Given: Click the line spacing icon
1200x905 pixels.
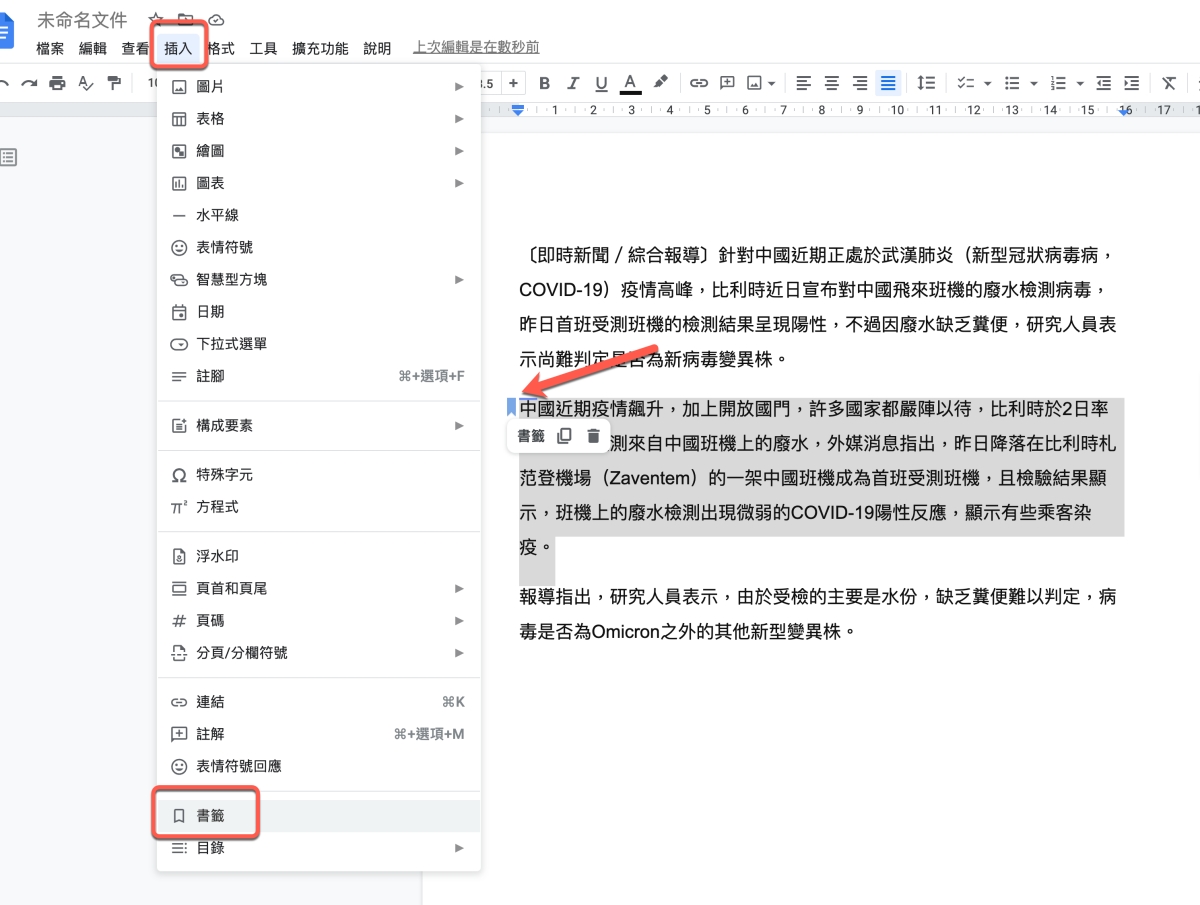Looking at the screenshot, I should tap(927, 83).
